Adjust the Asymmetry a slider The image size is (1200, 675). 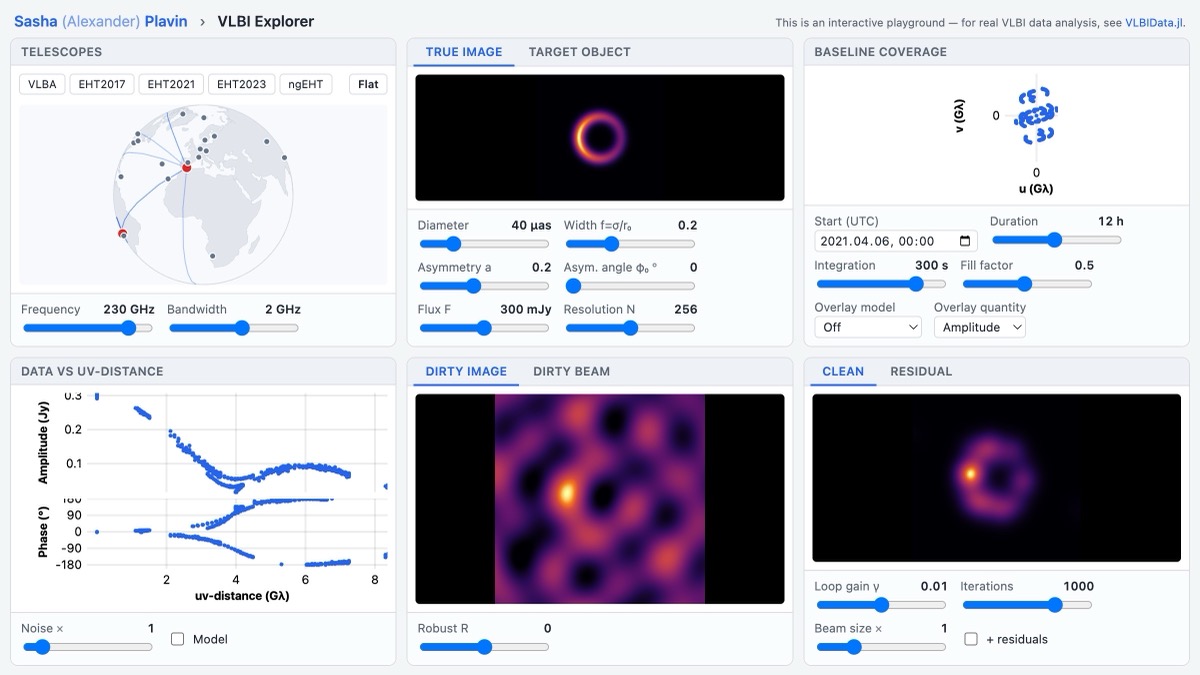(x=483, y=286)
